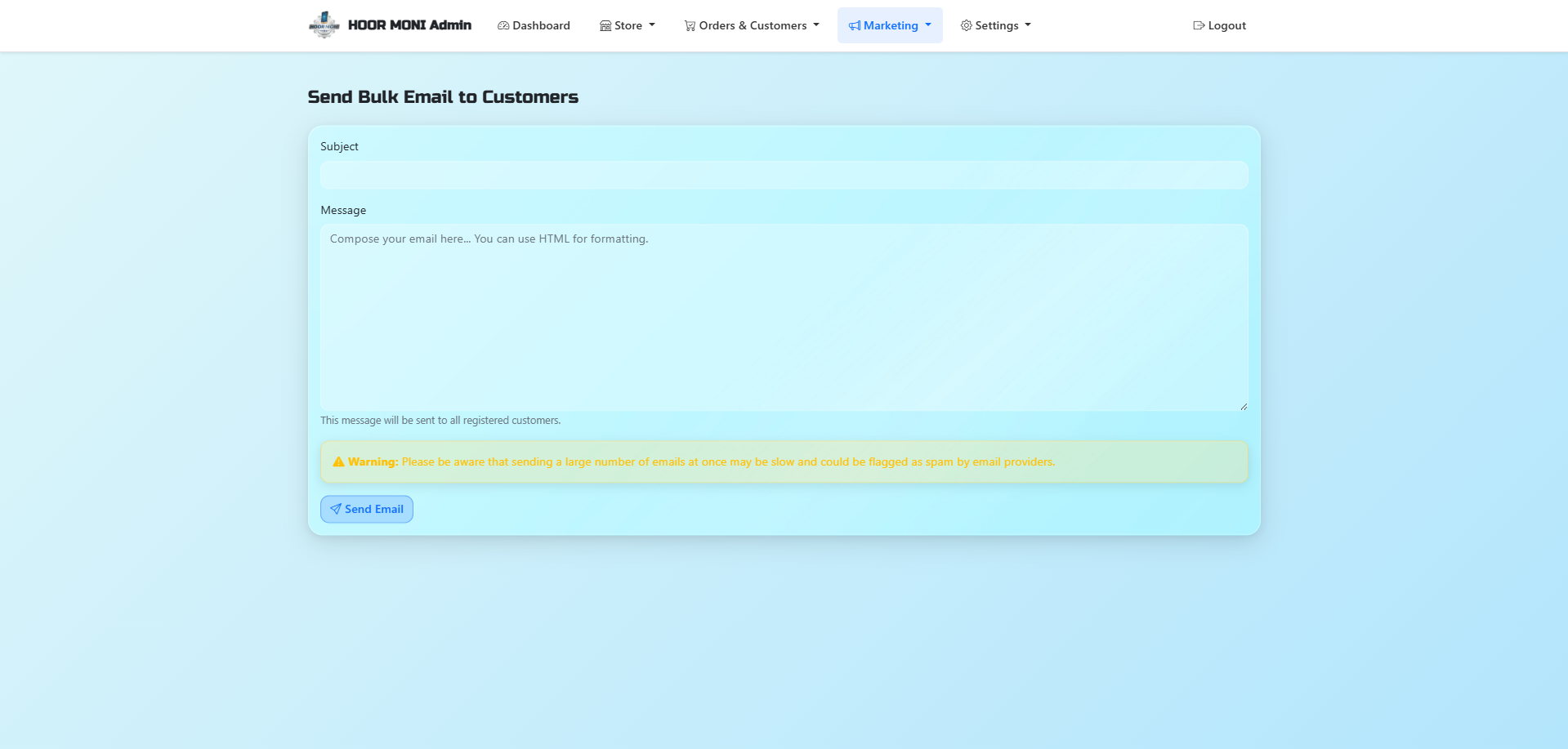The width and height of the screenshot is (1568, 749).
Task: Click the Subject field label
Action: tap(339, 146)
